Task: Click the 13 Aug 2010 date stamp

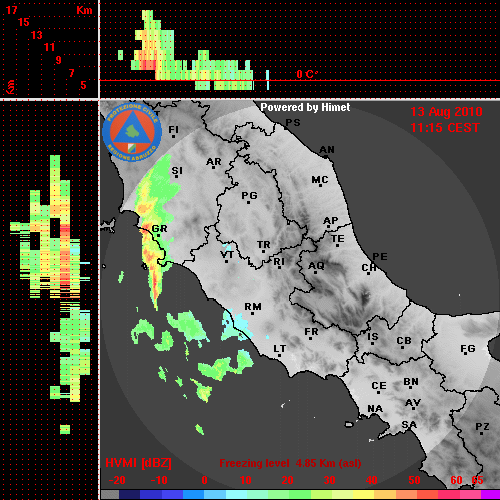Action: tap(446, 112)
